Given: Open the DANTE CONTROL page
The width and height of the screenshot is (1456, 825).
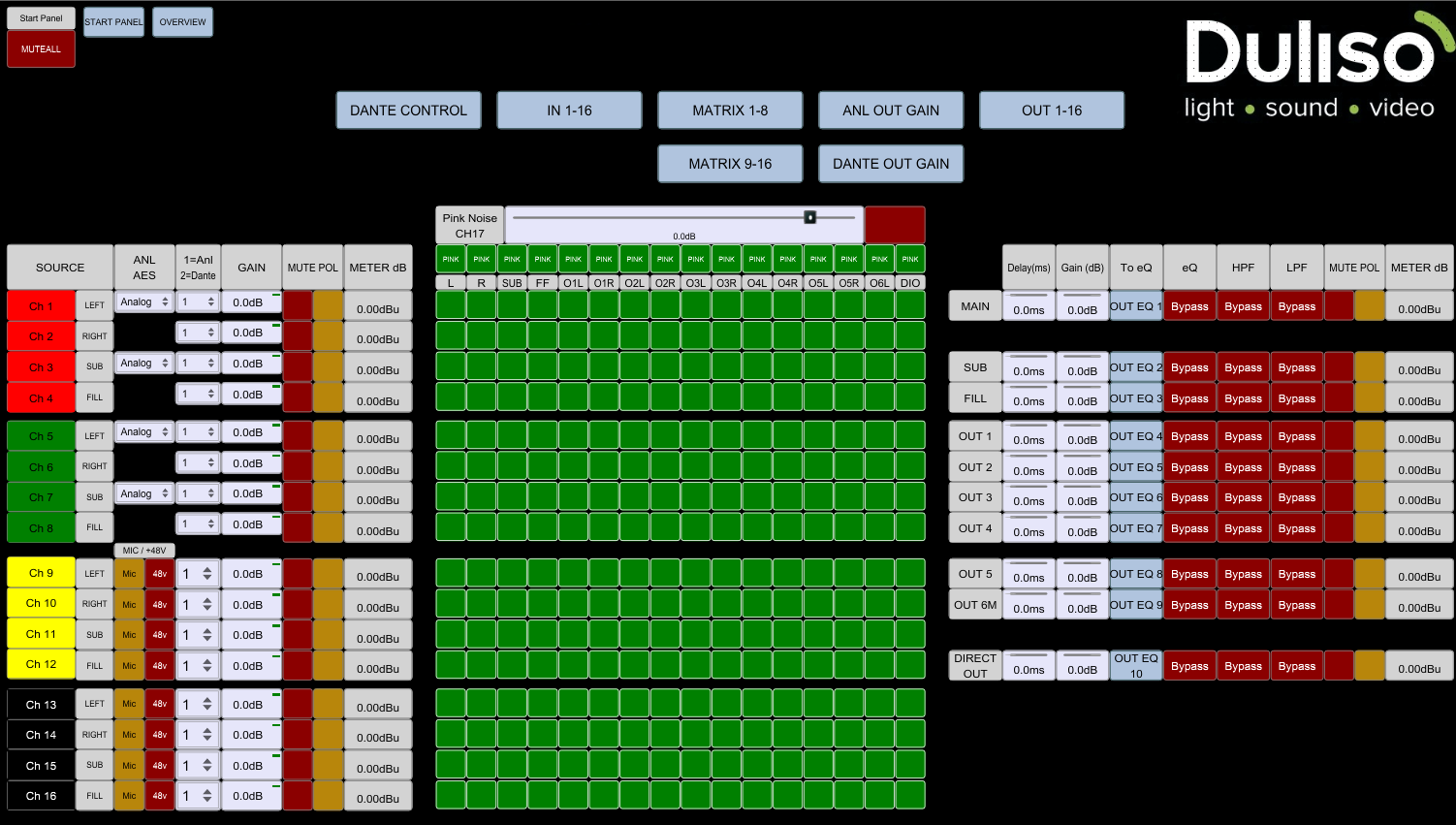Looking at the screenshot, I should coord(408,111).
